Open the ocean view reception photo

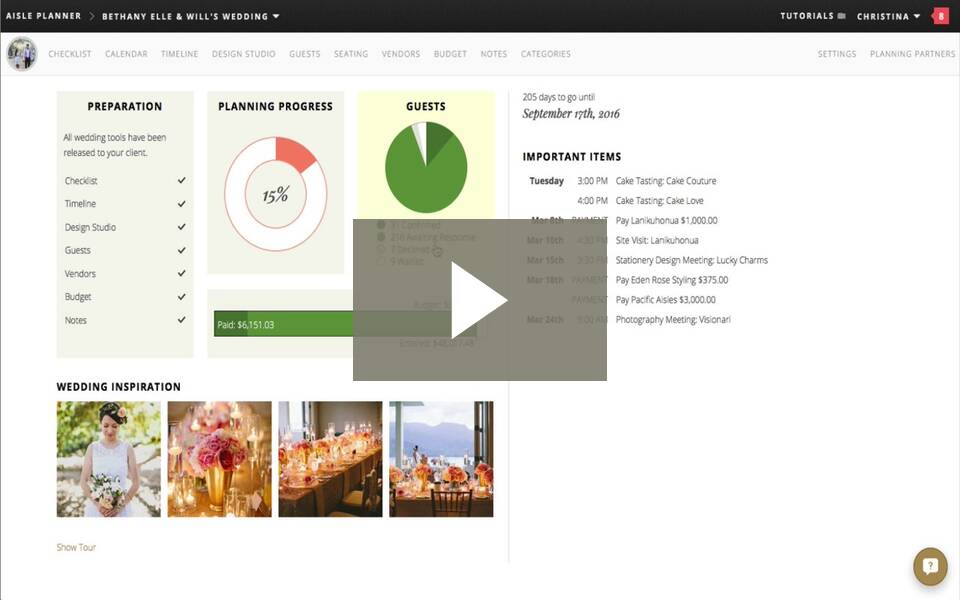click(x=441, y=459)
